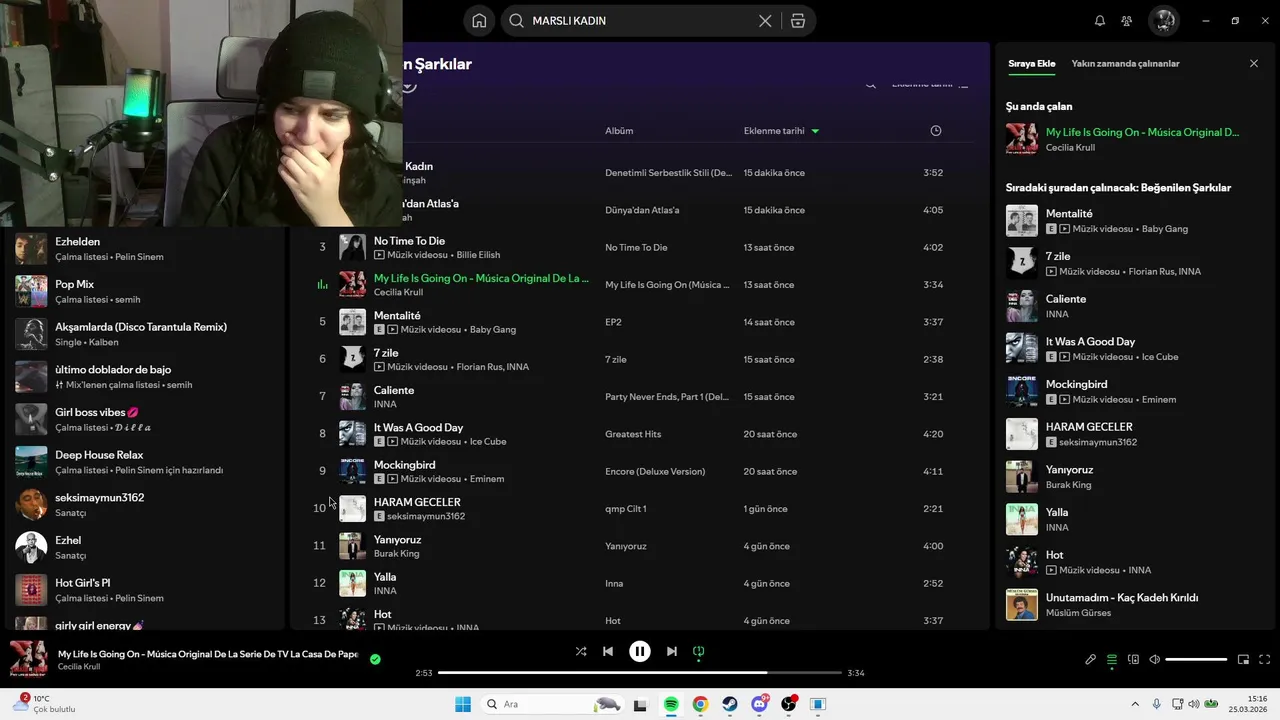The width and height of the screenshot is (1280, 720).
Task: Play Mentalité from the queue panel
Action: coord(1135,221)
